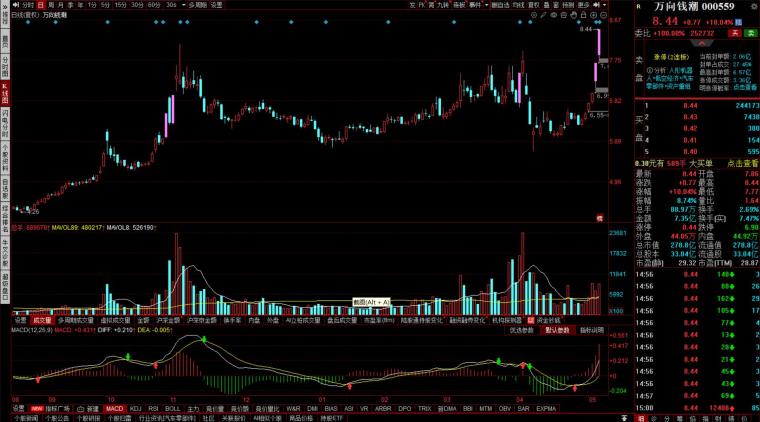Viewport: 760px width, 422px height.
Task: Click the print/save chart icon
Action: (x=564, y=15)
